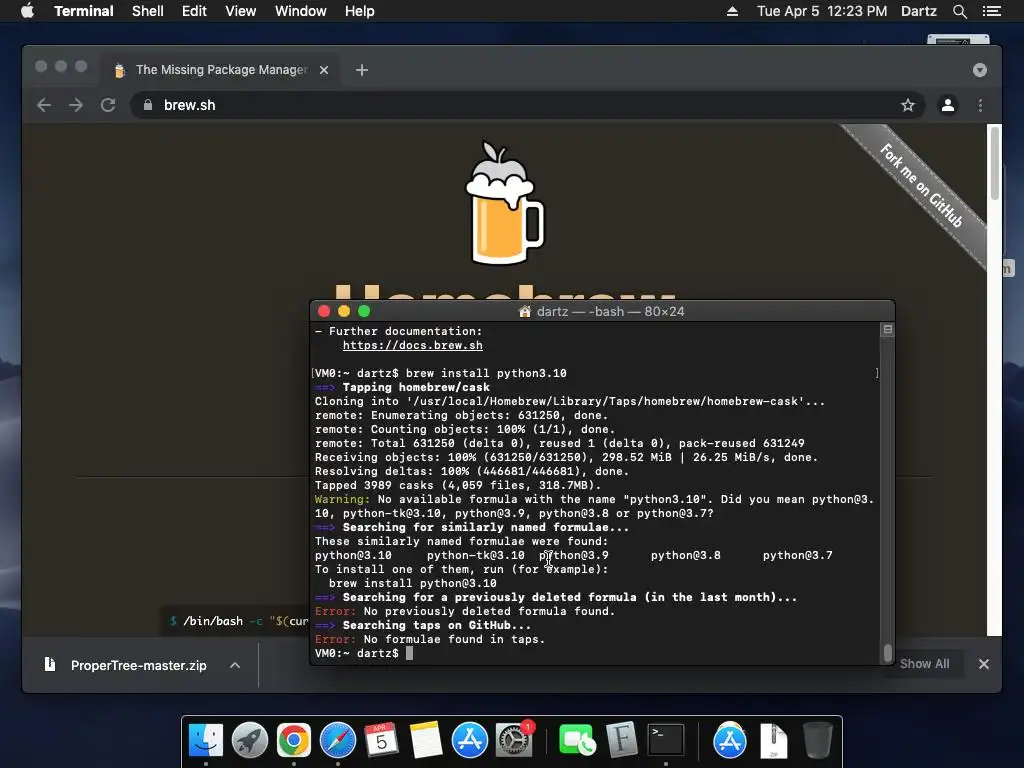Click the /bin/bash install command box
1024x768 pixels.
click(x=235, y=621)
